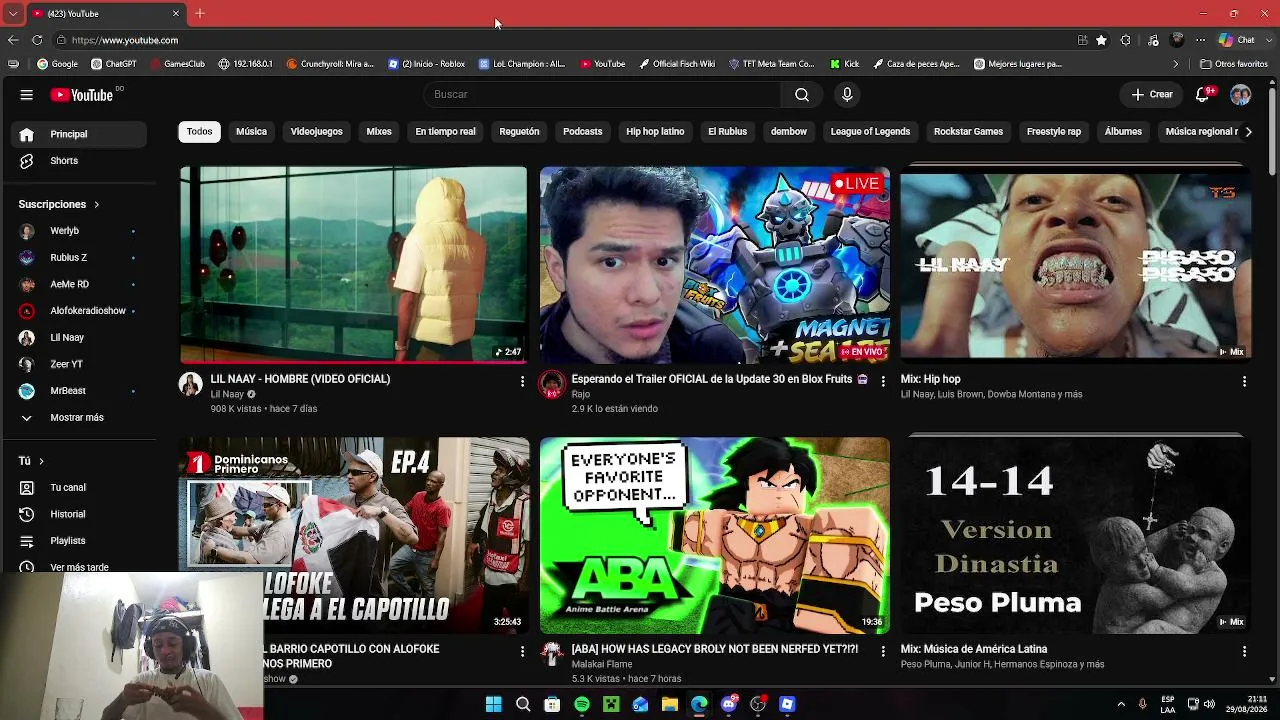Open the YouTube guide hamburger menu
The height and width of the screenshot is (720, 1280).
coord(27,95)
